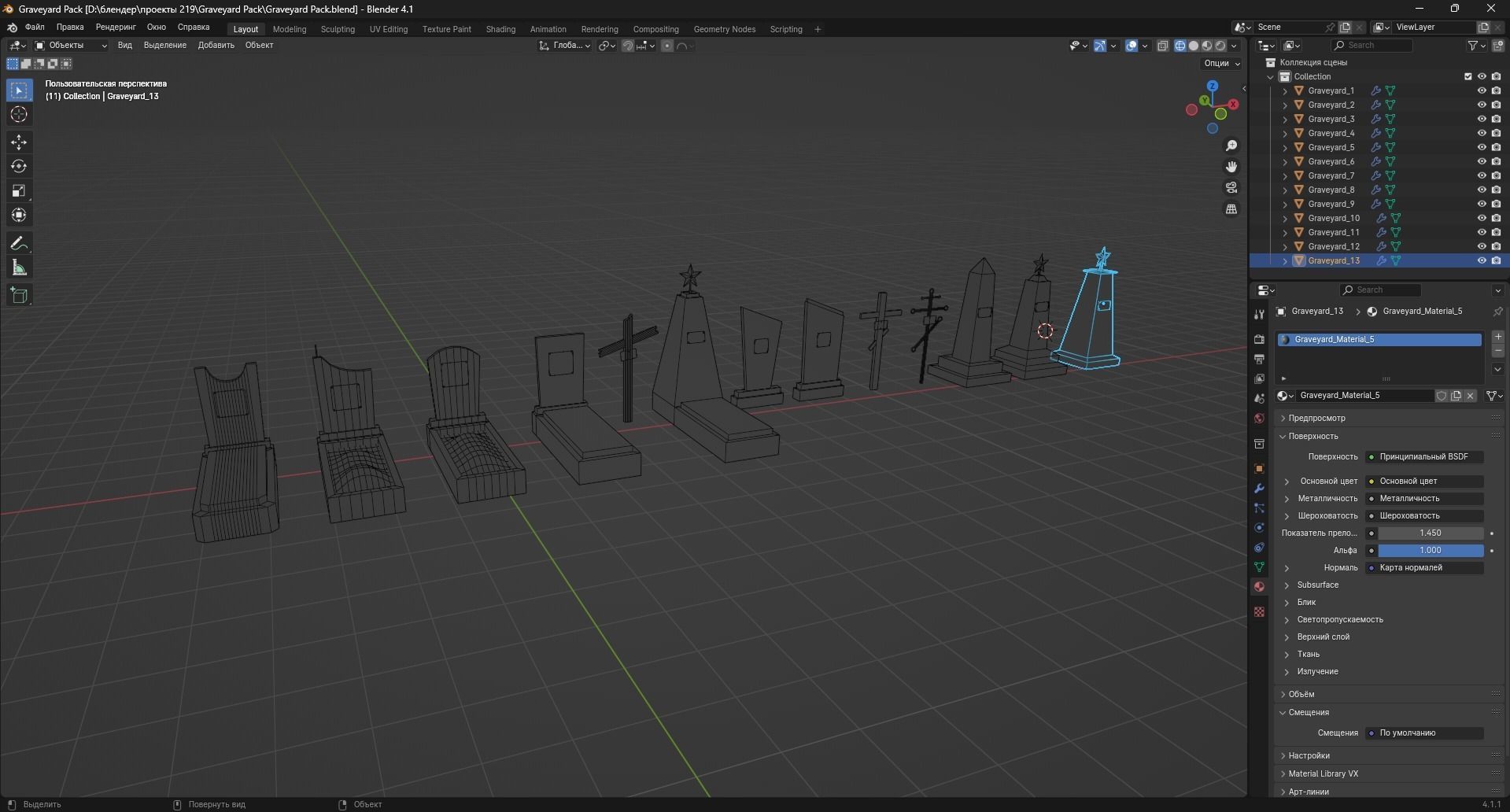Open the Texture properties tab
The width and height of the screenshot is (1510, 812).
[x=1259, y=612]
